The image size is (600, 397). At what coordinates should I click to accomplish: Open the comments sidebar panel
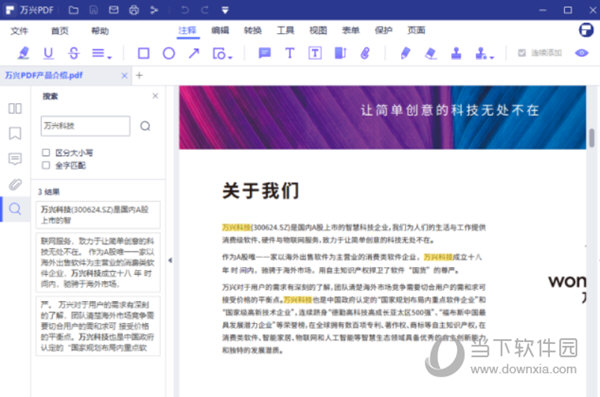tap(15, 159)
